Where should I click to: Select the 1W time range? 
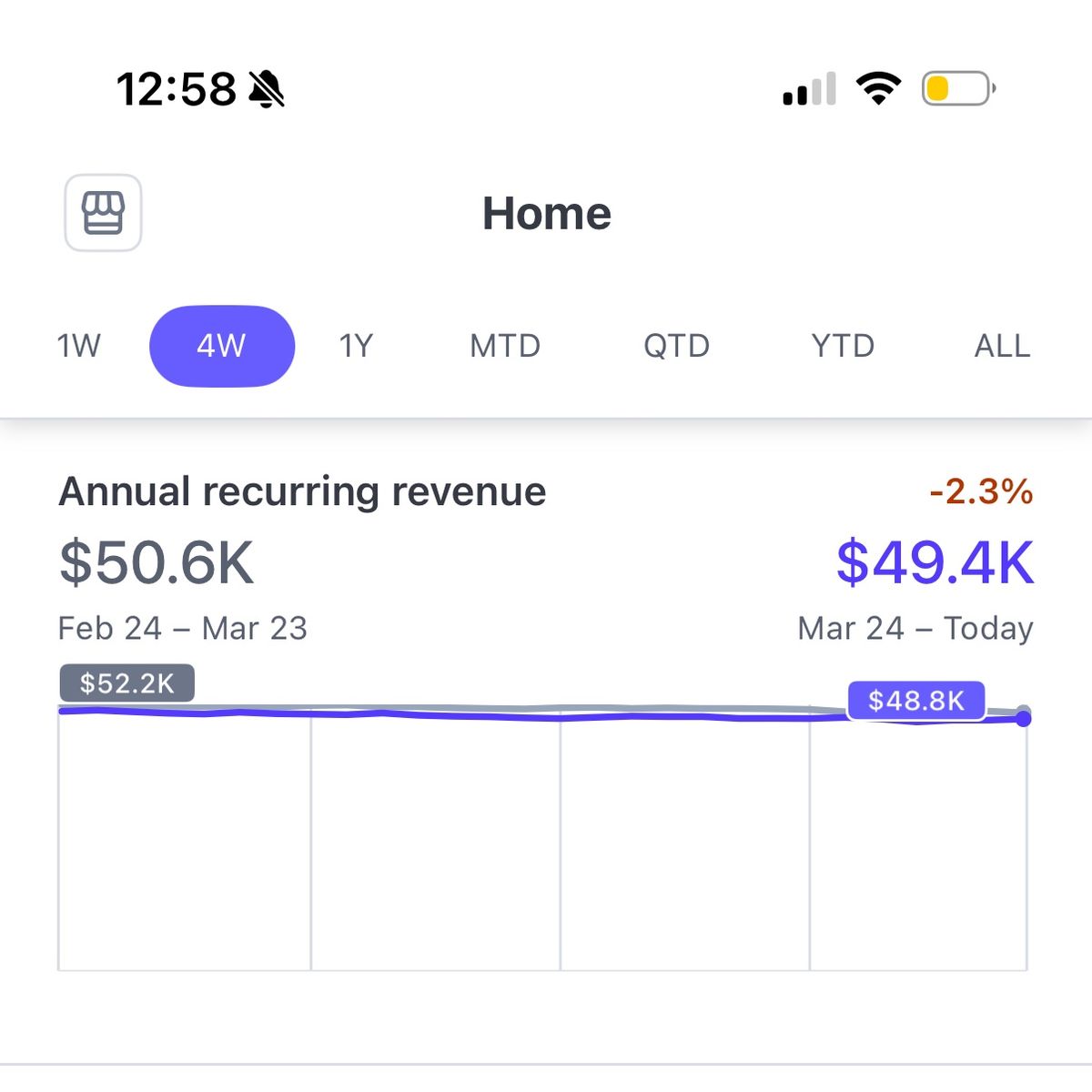tap(77, 345)
